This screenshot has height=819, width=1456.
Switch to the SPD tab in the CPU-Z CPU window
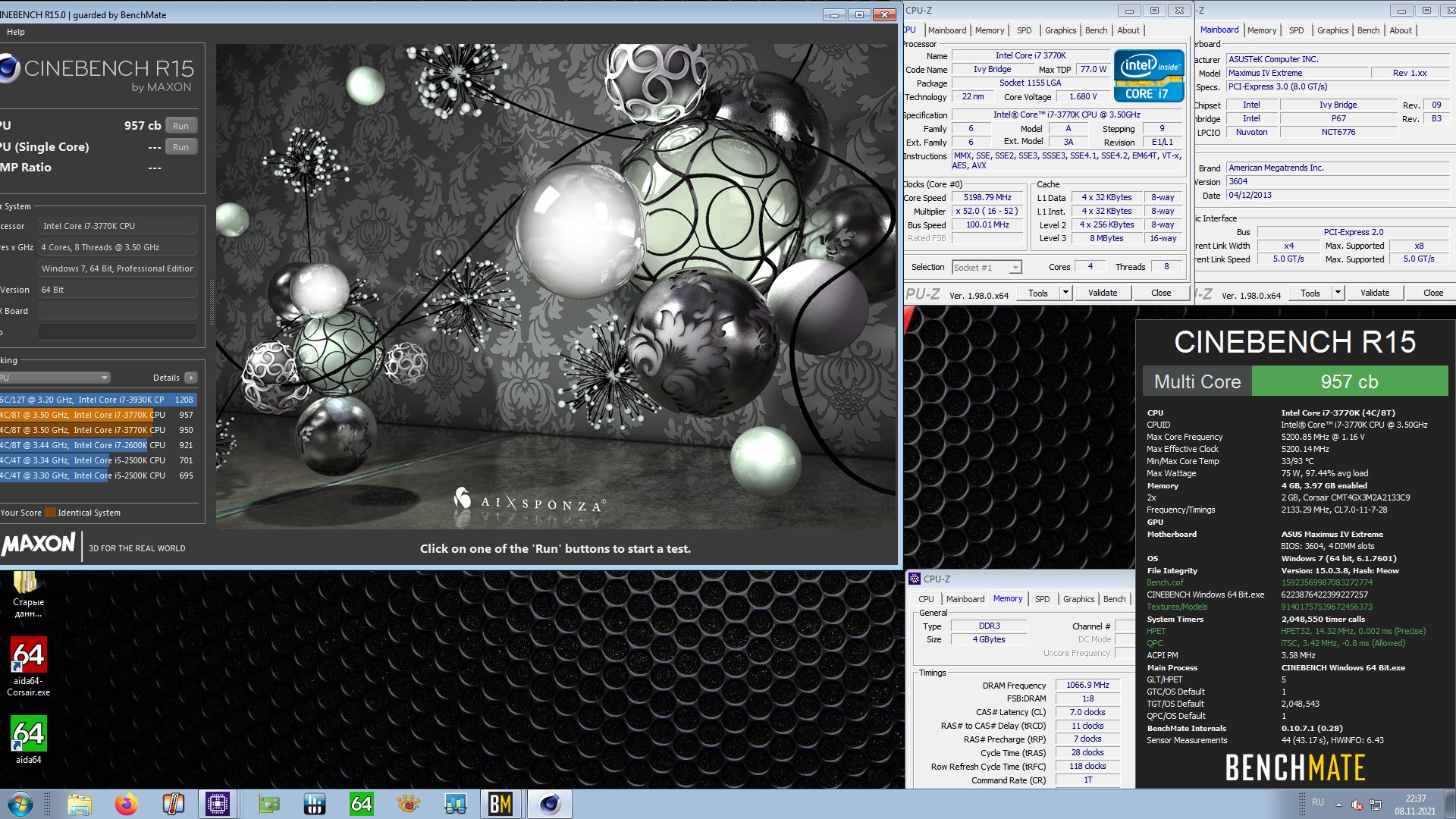tap(1025, 30)
